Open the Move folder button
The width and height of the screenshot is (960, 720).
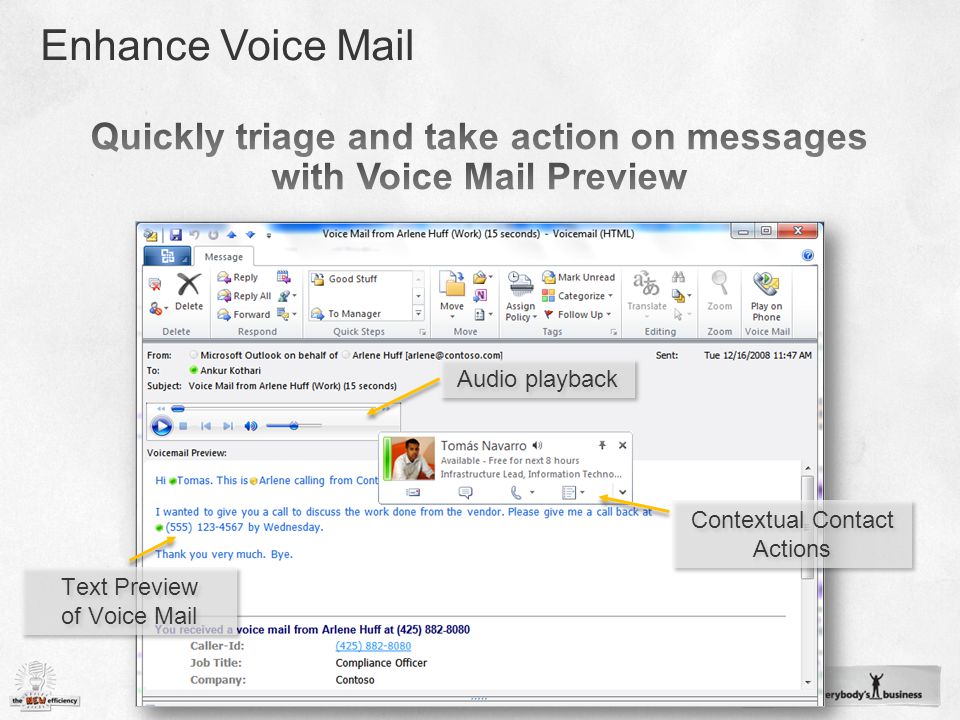click(x=452, y=295)
